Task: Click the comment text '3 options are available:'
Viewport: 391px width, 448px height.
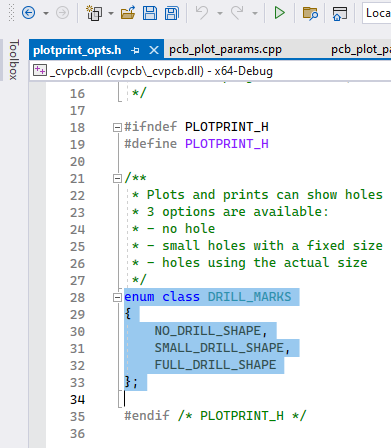Action: tap(238, 212)
